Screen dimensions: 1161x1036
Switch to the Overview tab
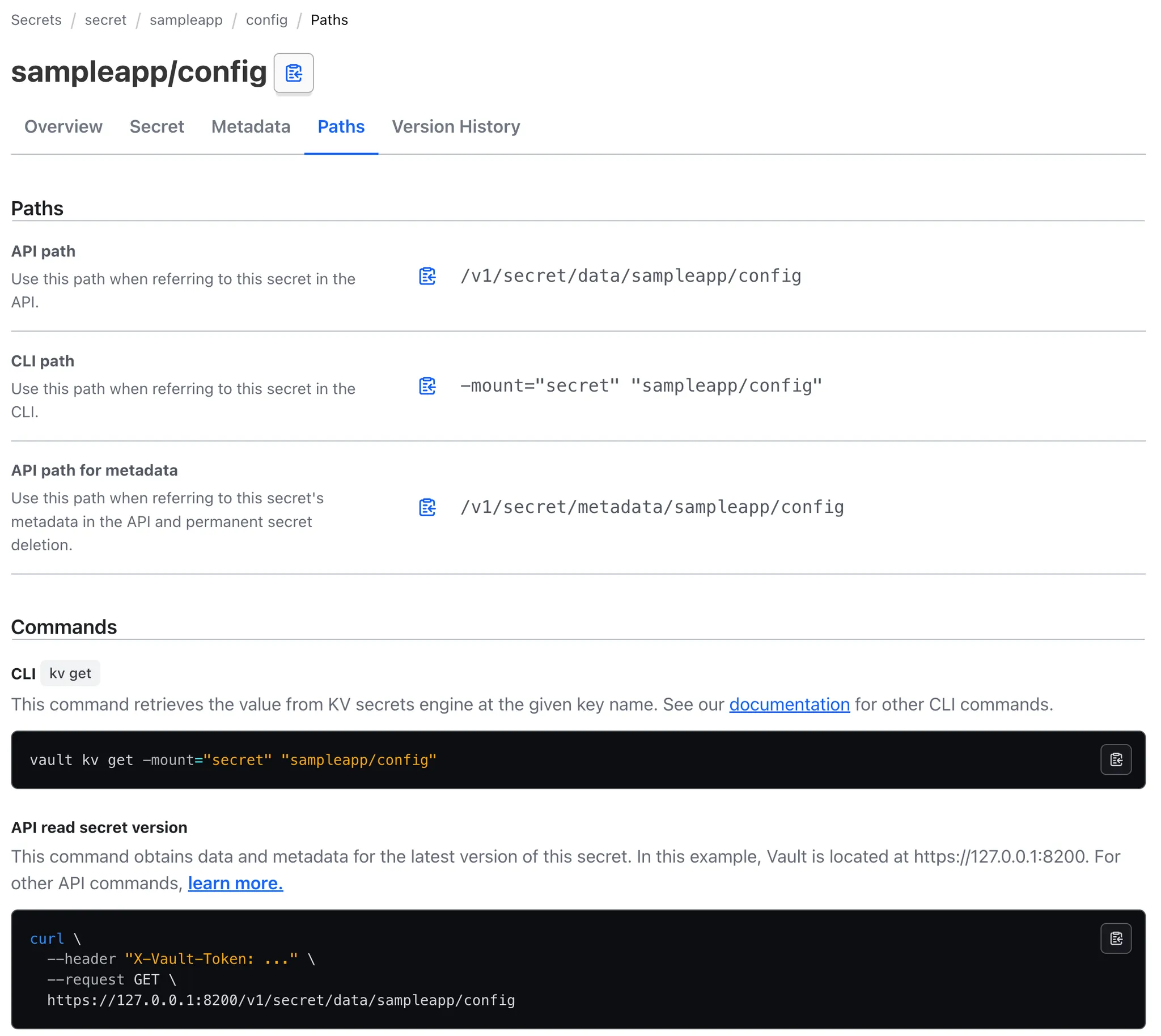click(x=63, y=126)
